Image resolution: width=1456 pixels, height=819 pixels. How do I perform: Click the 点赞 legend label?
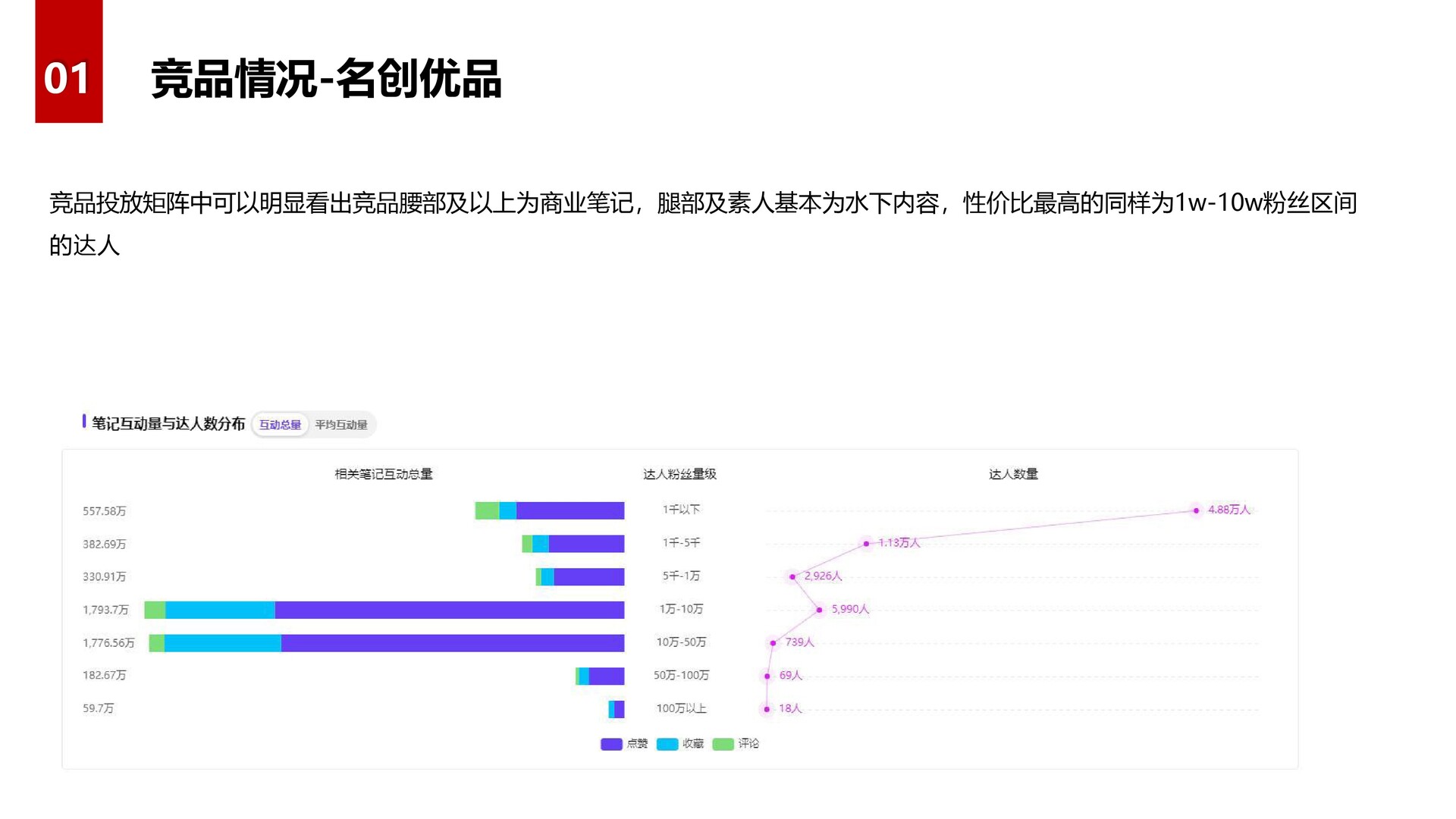637,744
